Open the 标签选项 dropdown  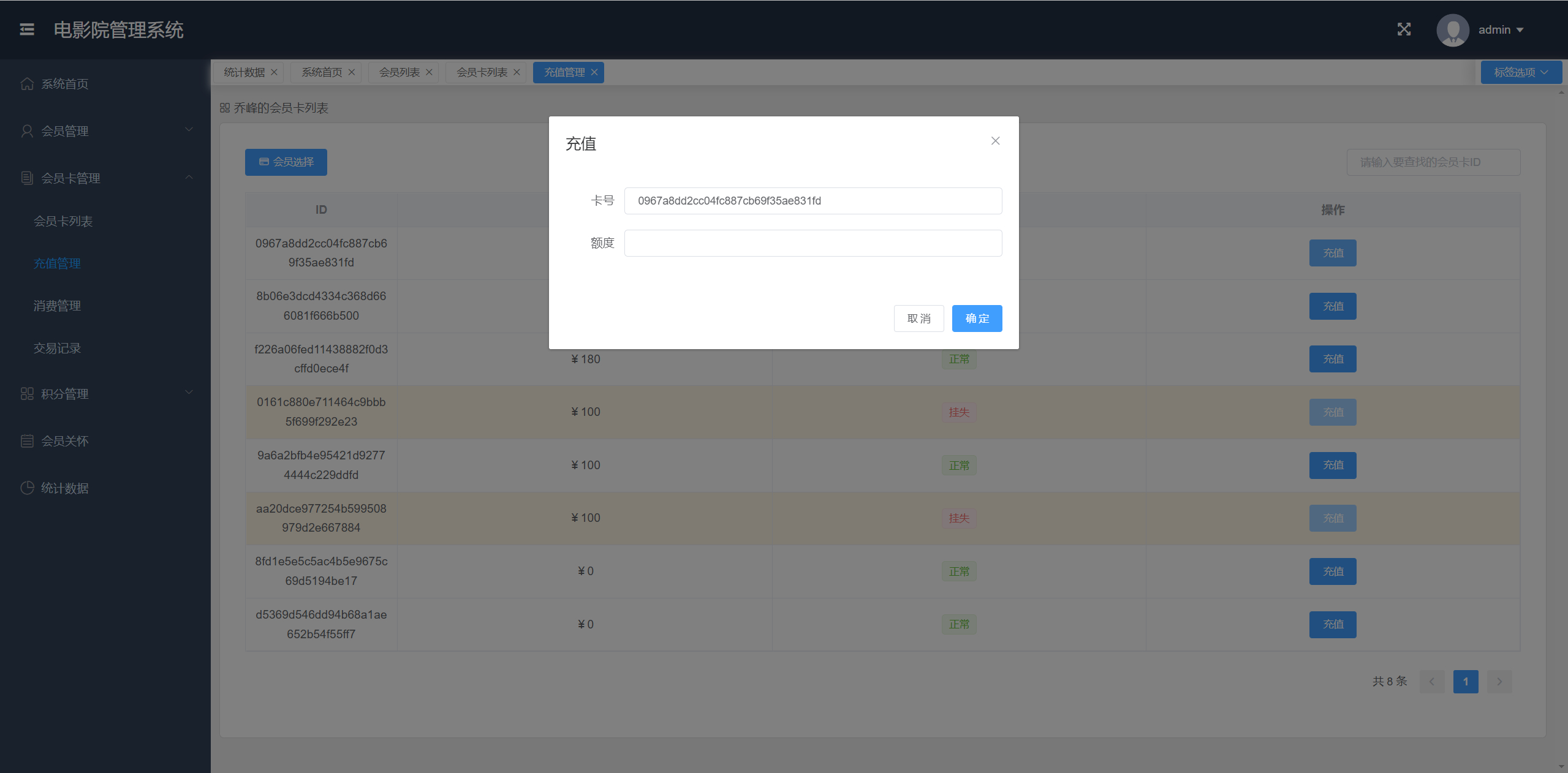click(1520, 72)
